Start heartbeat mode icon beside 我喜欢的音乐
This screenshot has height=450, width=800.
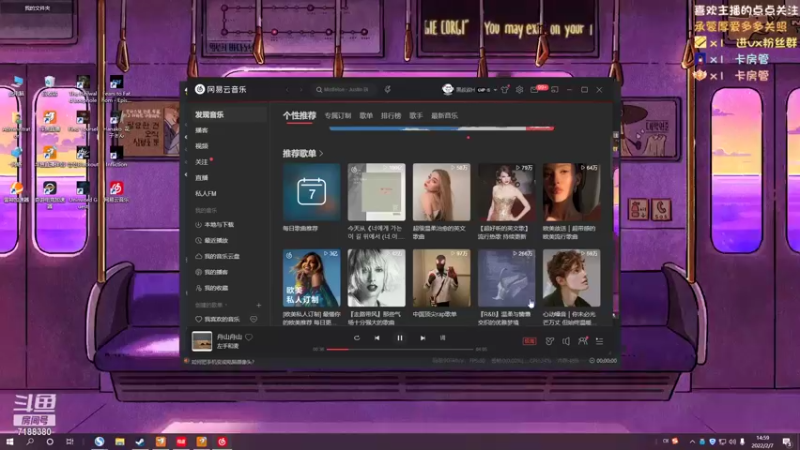(254, 319)
